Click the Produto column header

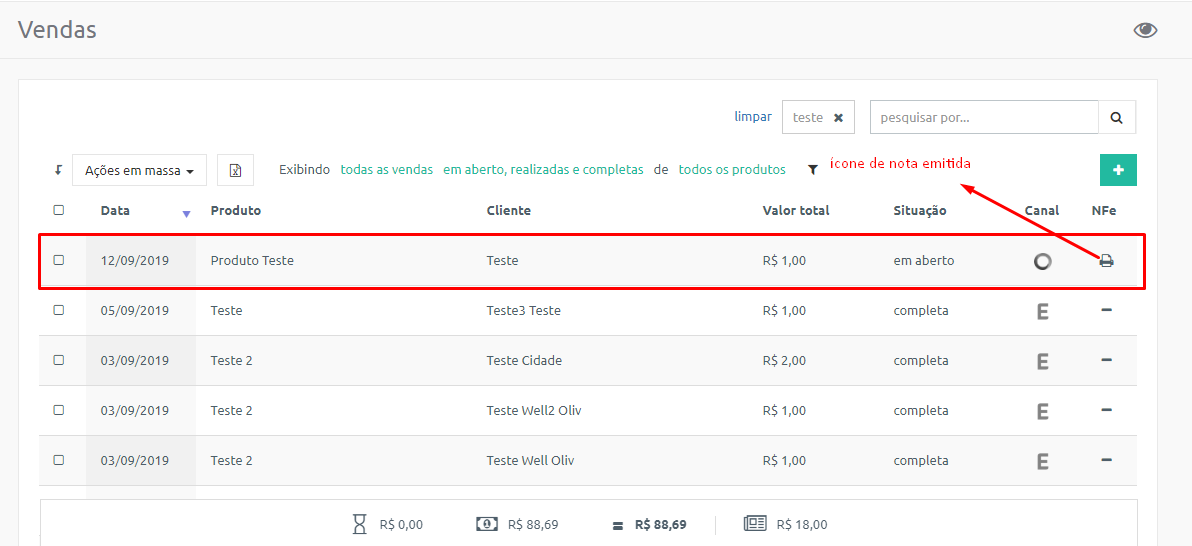(x=236, y=211)
